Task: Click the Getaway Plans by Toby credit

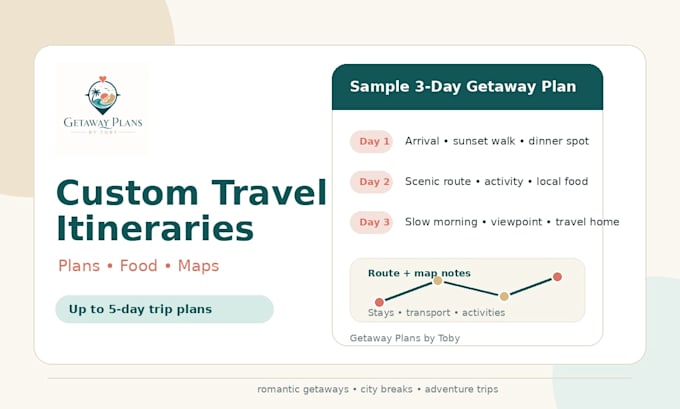Action: click(x=405, y=338)
